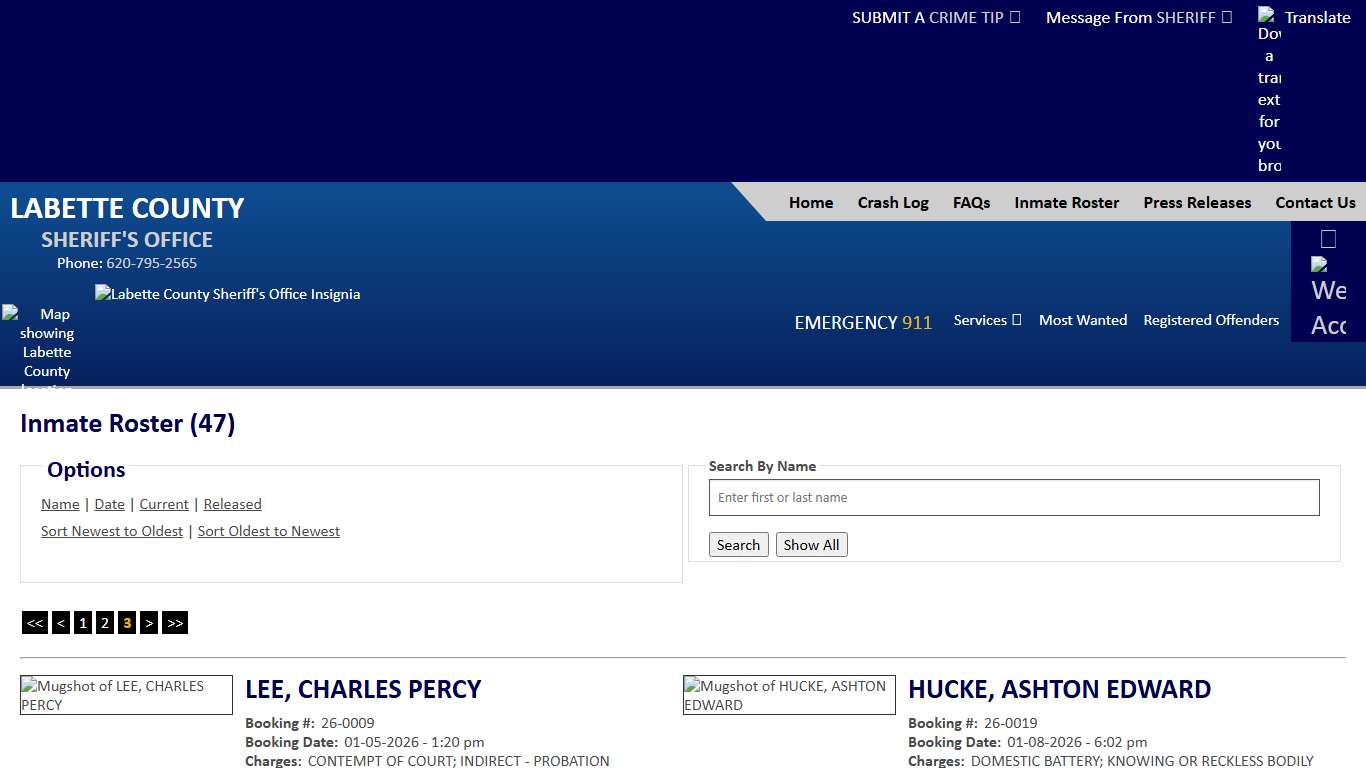Go to roster page 2
The image size is (1366, 768).
[105, 623]
